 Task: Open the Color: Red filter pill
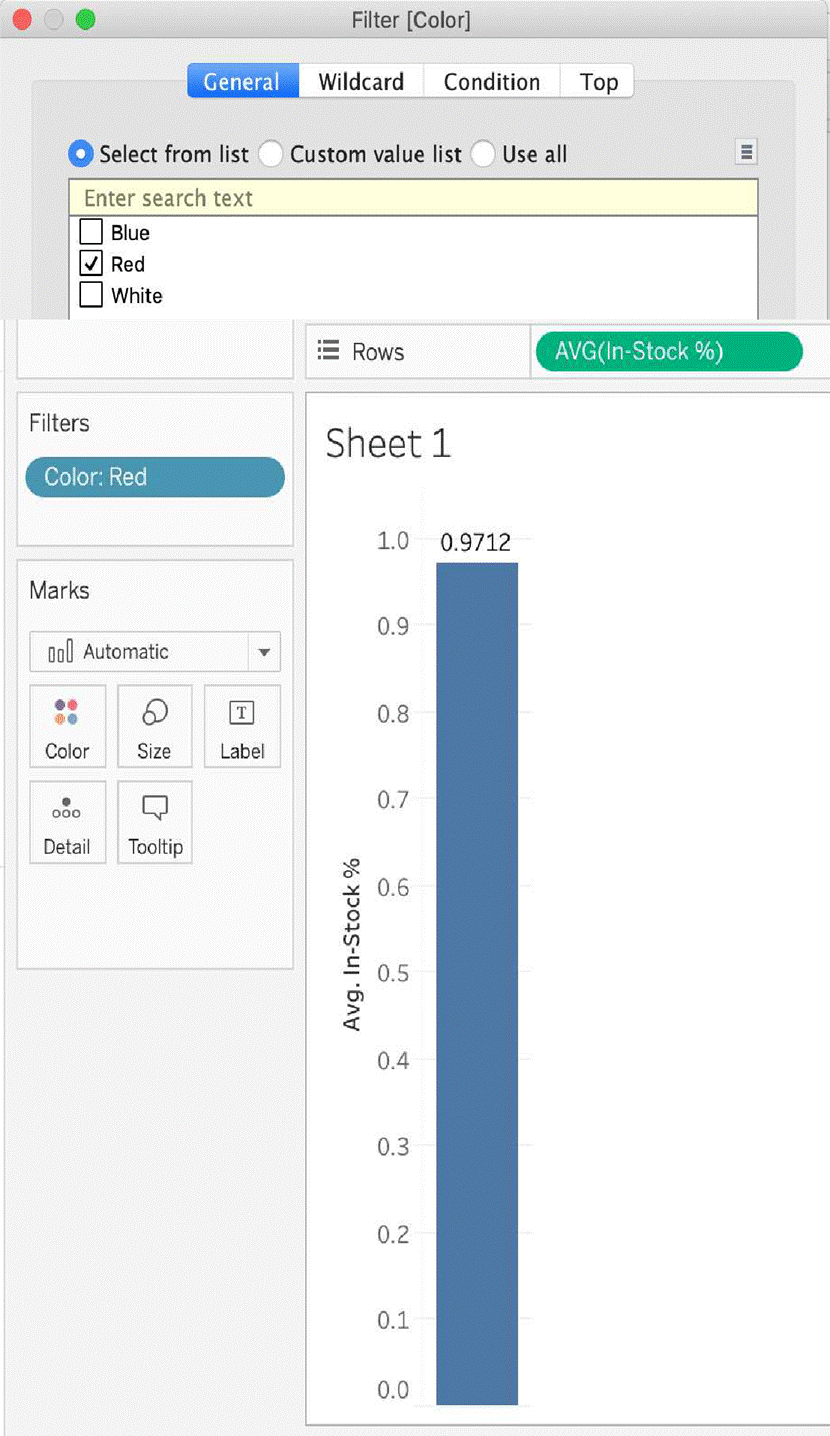tap(155, 477)
